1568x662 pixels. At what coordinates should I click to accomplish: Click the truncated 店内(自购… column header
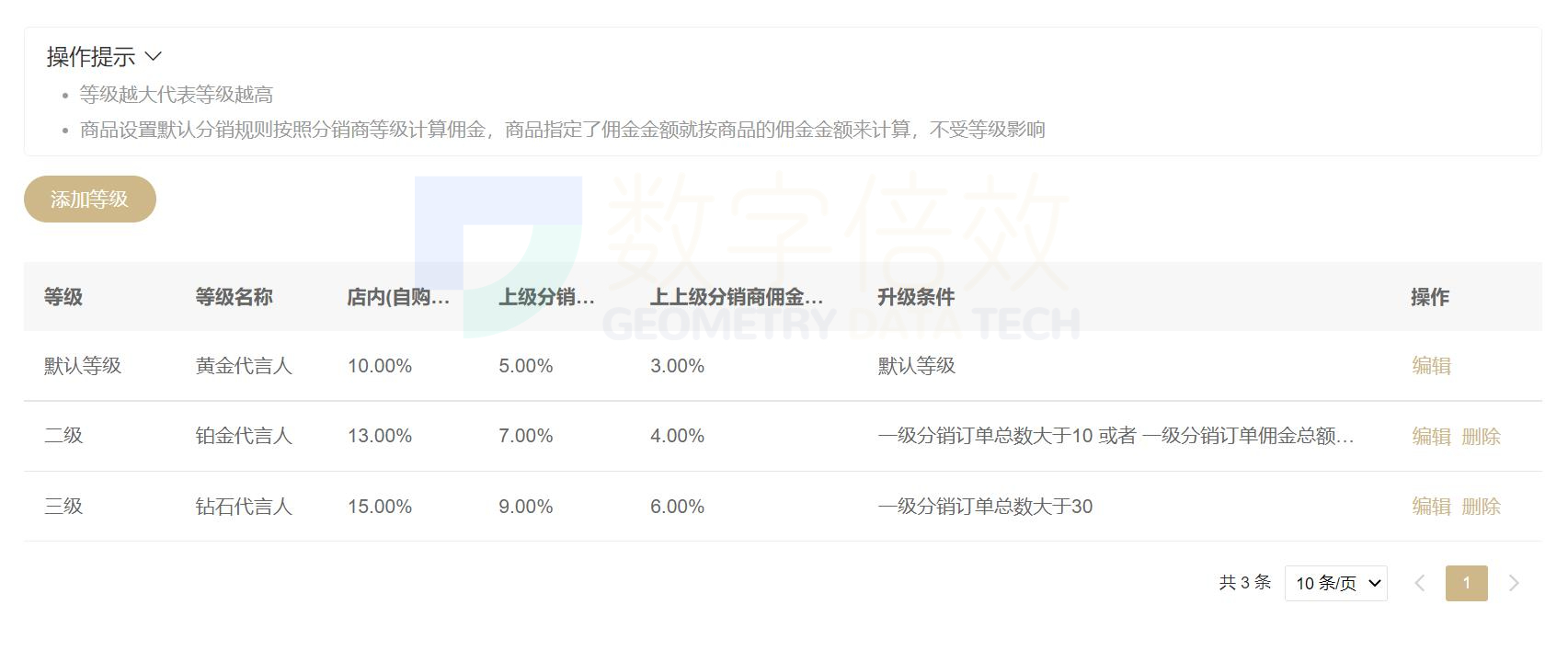[x=398, y=297]
